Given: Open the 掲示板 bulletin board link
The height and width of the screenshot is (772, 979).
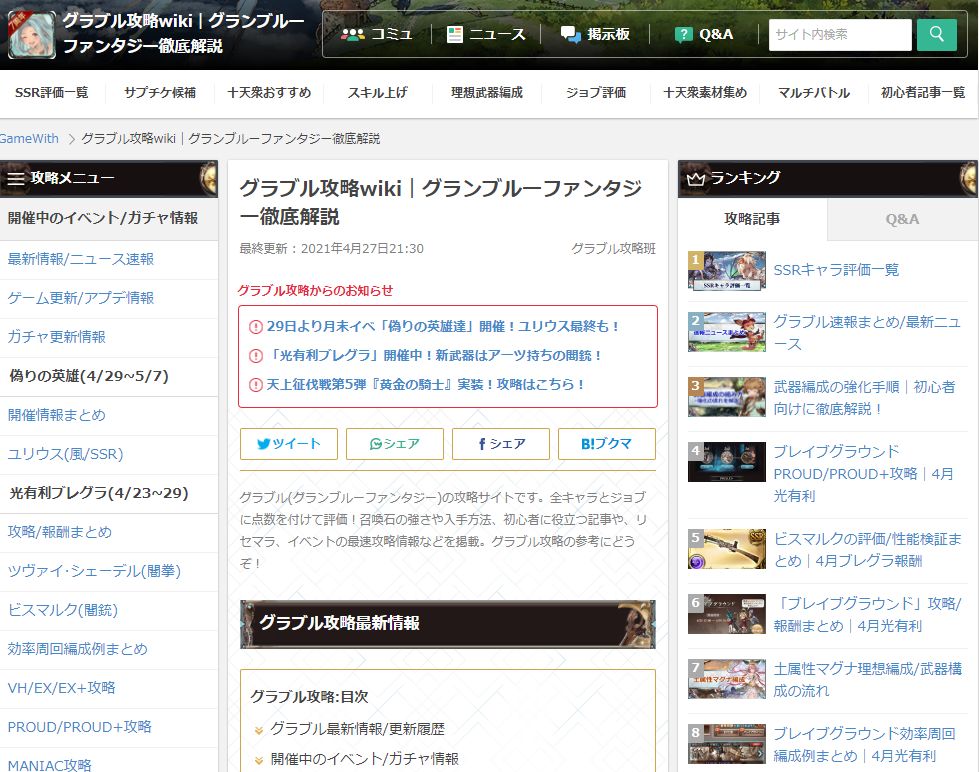Looking at the screenshot, I should pyautogui.click(x=595, y=34).
